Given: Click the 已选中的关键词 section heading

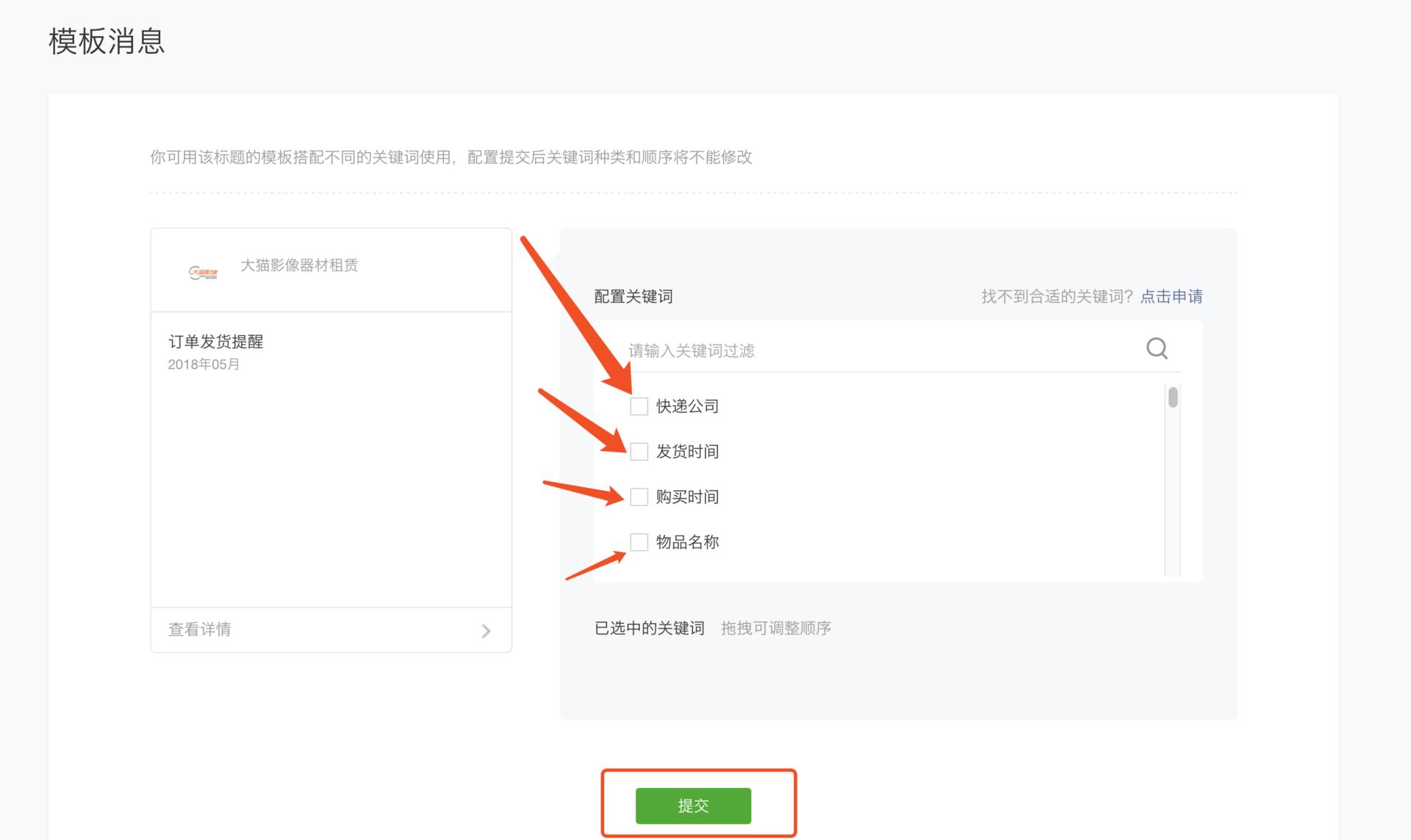Looking at the screenshot, I should [x=648, y=628].
